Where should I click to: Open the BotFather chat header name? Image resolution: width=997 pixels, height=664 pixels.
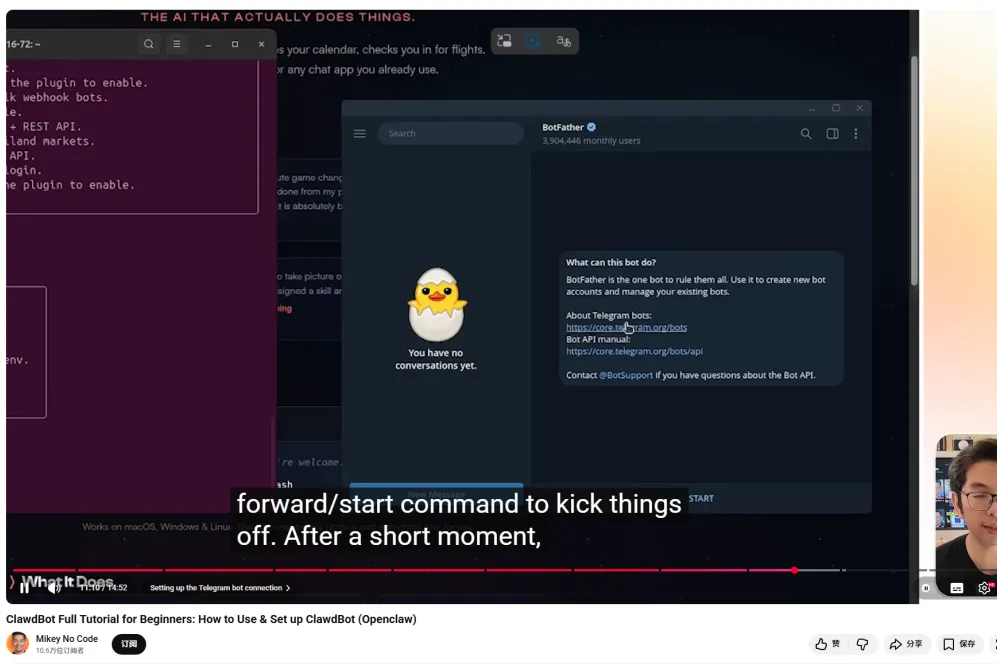(563, 127)
